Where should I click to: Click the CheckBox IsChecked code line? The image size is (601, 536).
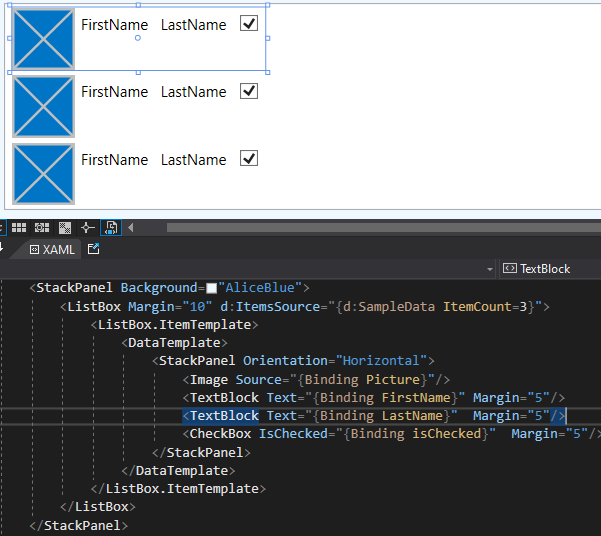392,434
